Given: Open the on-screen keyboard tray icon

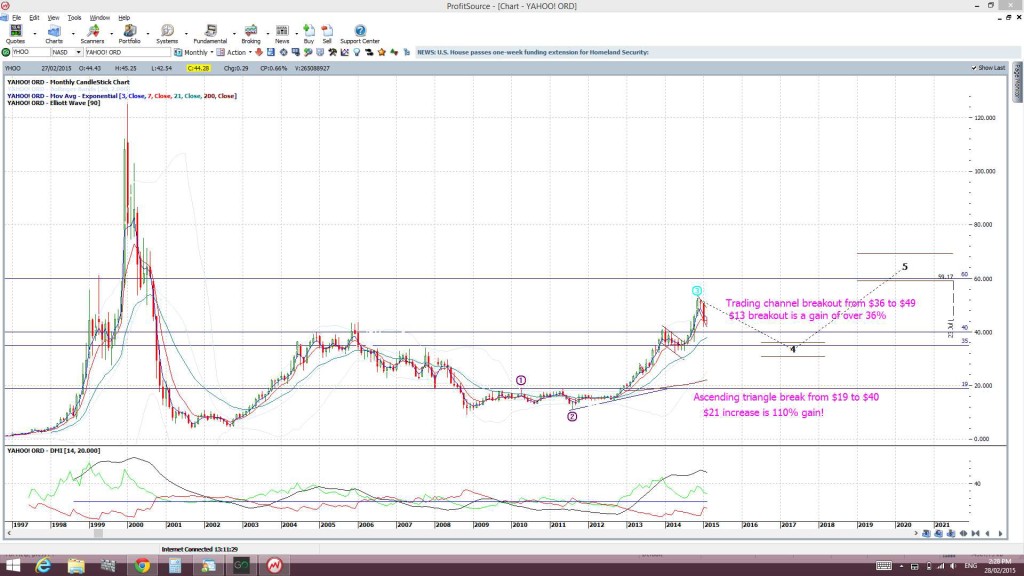Looking at the screenshot, I should point(884,566).
